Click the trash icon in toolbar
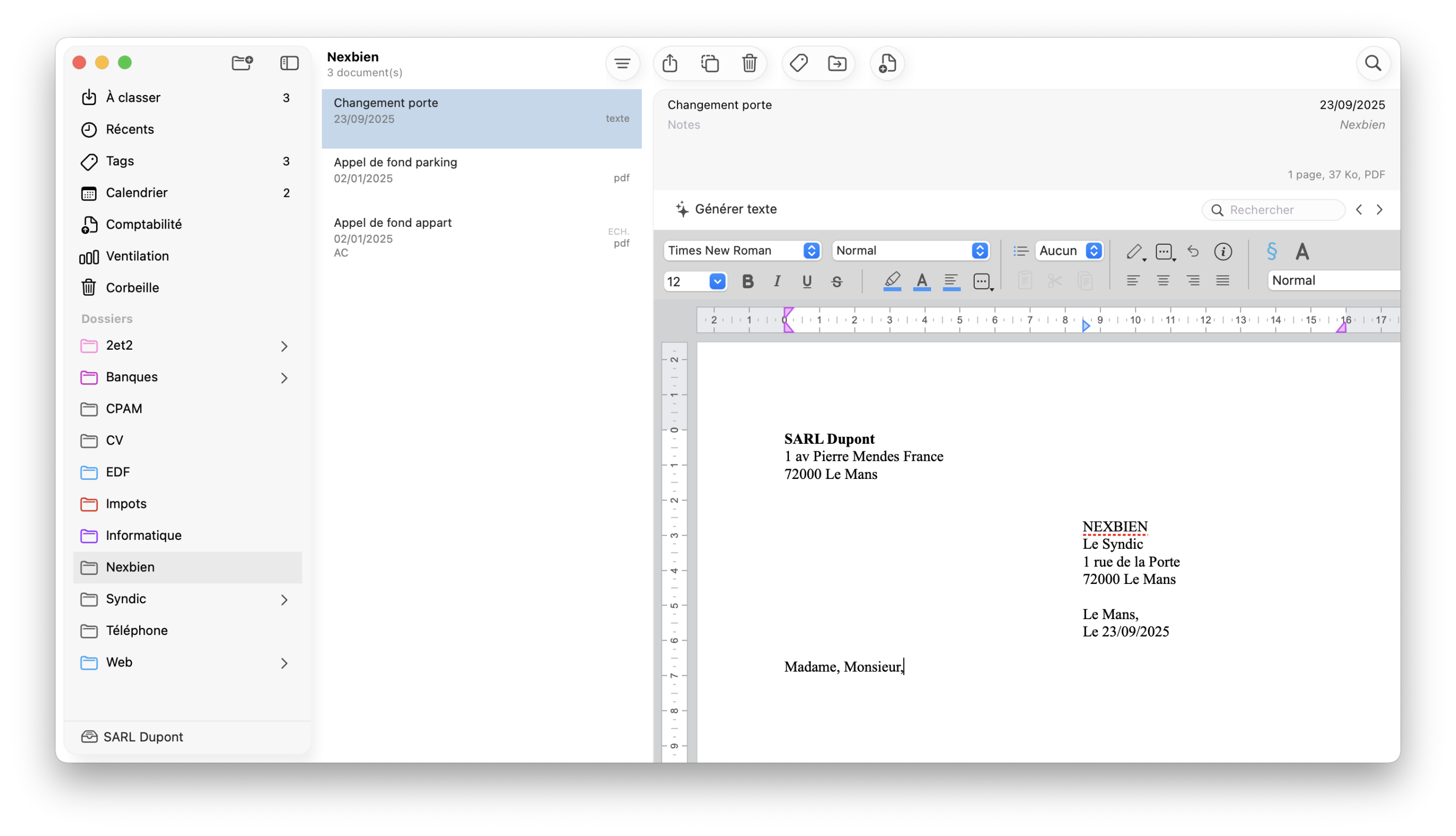This screenshot has height=836, width=1456. click(x=750, y=63)
